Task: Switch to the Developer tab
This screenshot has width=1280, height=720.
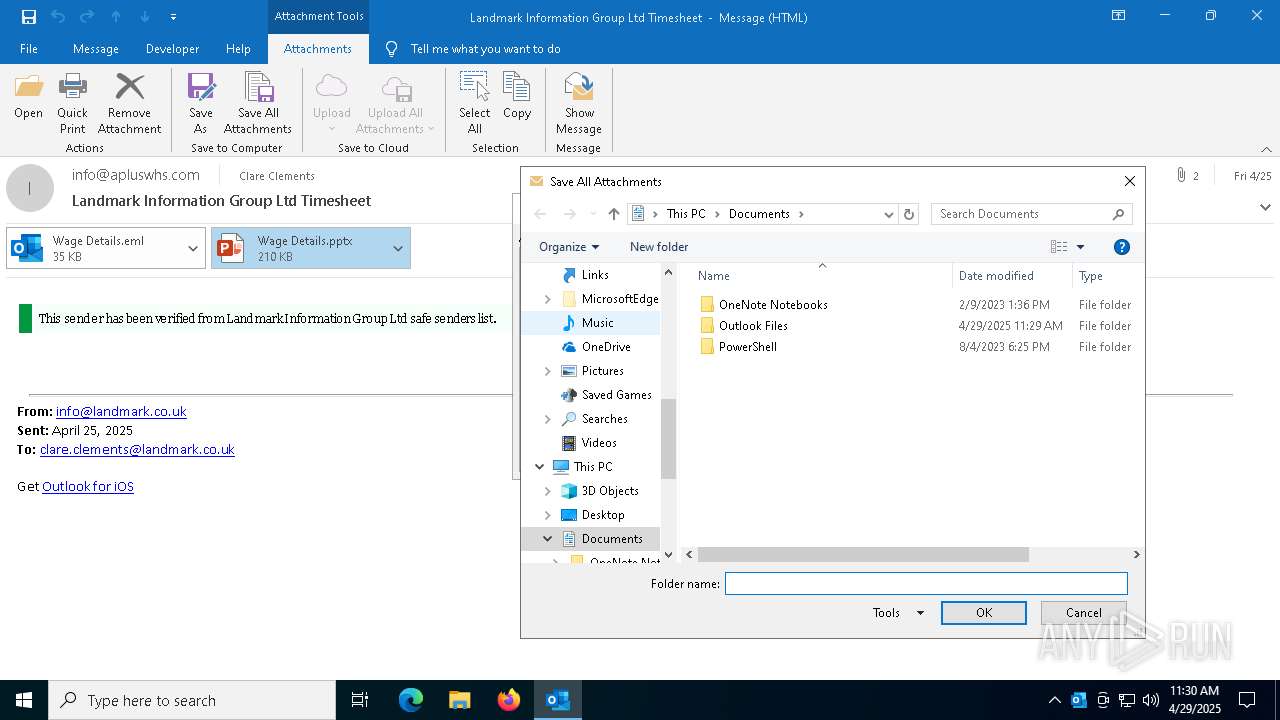Action: point(172,49)
